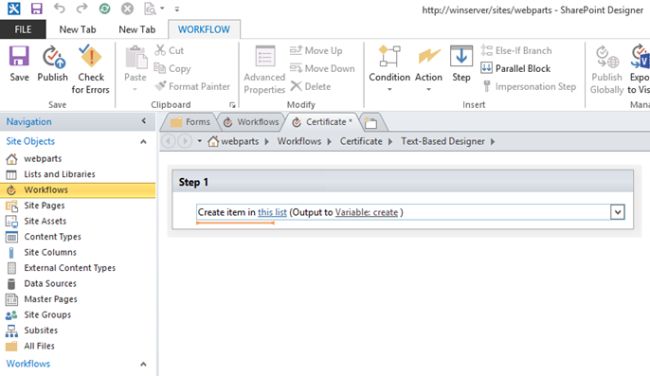Open Site Pages
The image size is (650, 376).
point(36,205)
